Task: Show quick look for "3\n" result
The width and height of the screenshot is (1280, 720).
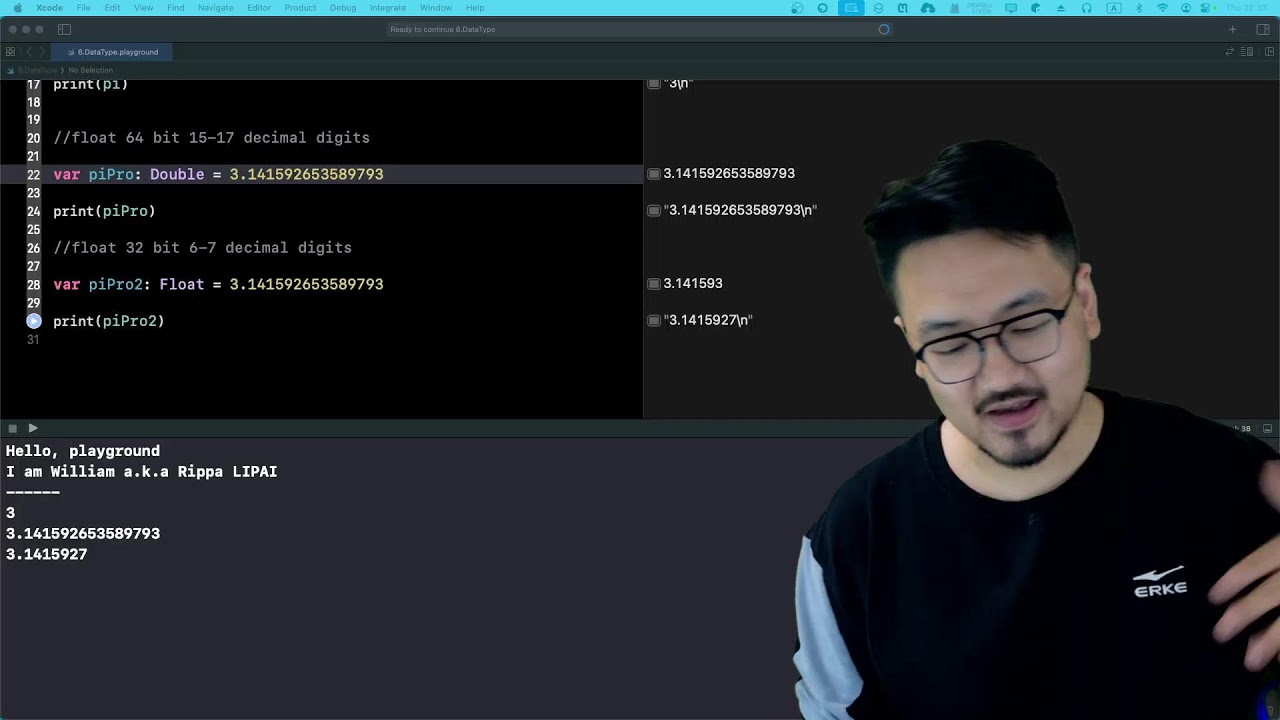Action: click(654, 84)
